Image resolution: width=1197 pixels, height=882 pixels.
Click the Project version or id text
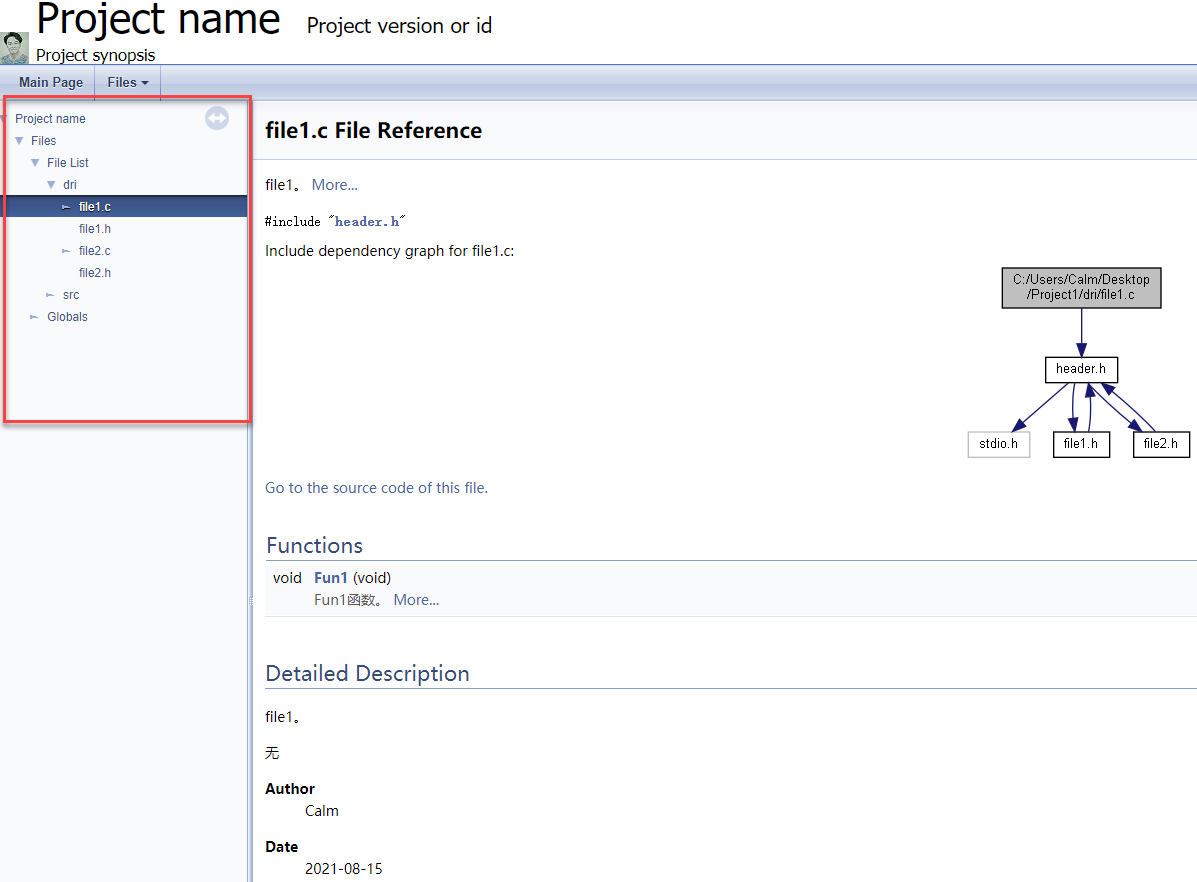pos(399,26)
